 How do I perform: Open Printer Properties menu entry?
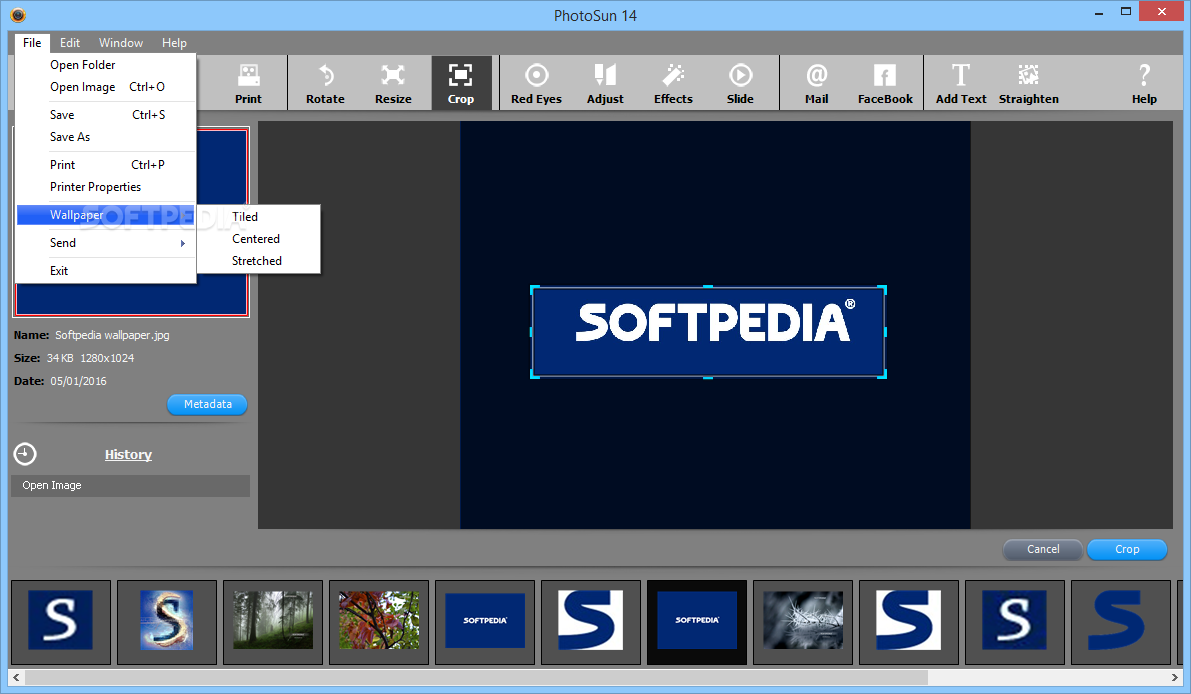106,187
